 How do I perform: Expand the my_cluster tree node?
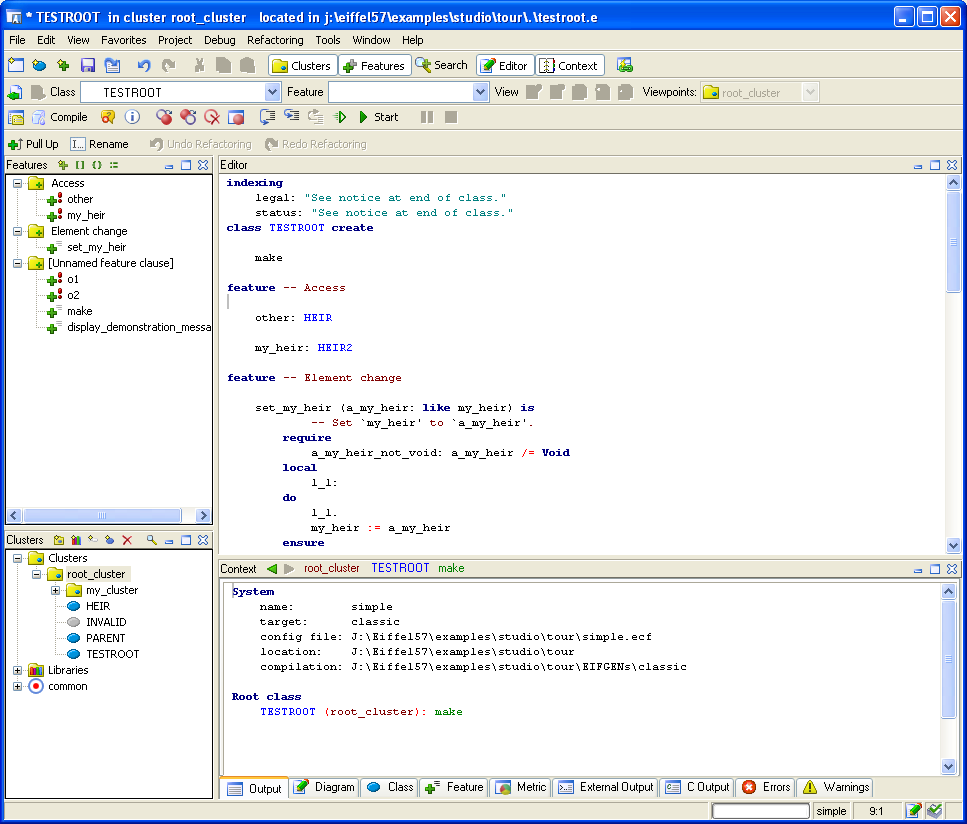(x=56, y=590)
